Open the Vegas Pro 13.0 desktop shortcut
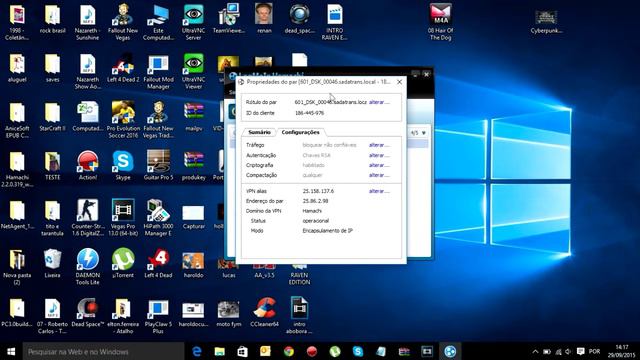The image size is (640, 360). [x=123, y=218]
